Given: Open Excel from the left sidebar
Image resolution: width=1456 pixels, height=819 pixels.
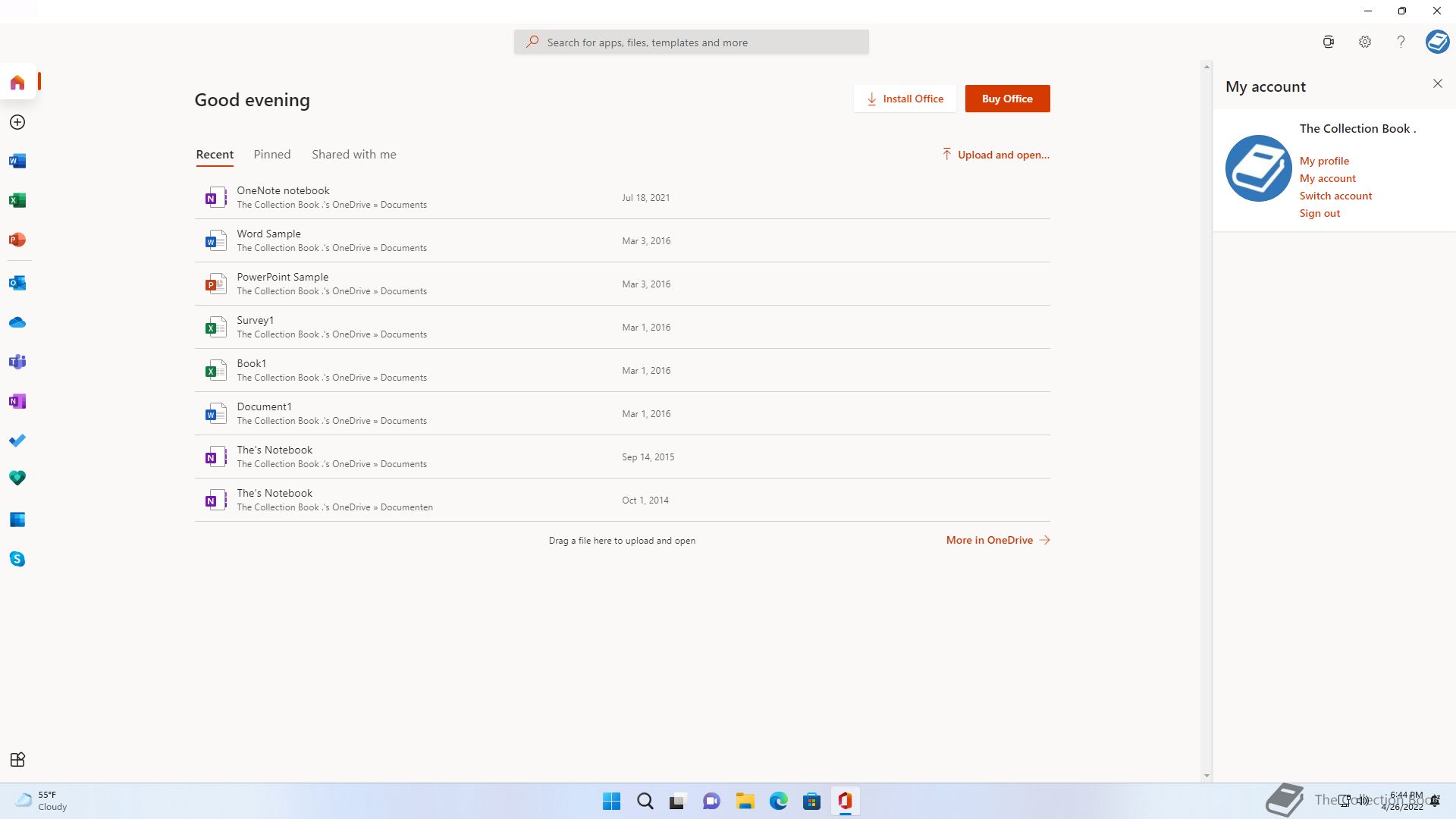Looking at the screenshot, I should [17, 200].
